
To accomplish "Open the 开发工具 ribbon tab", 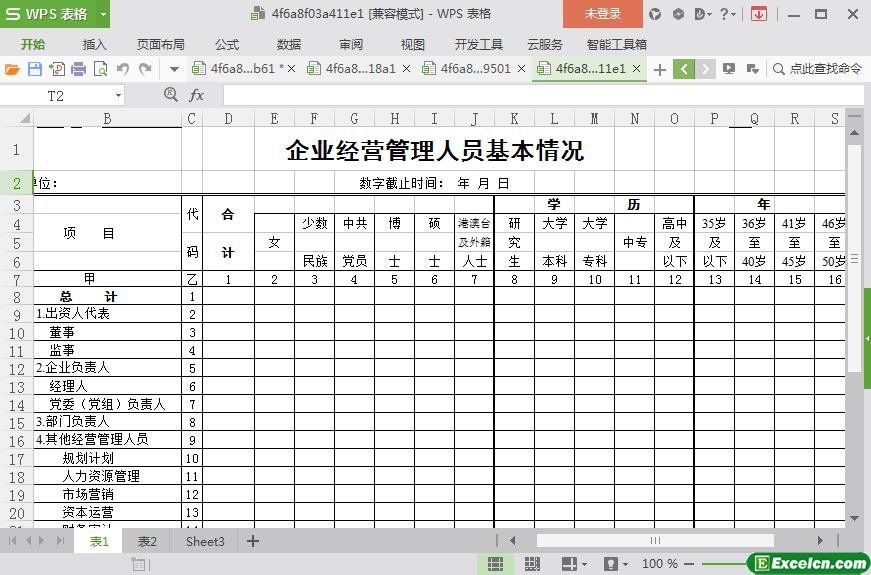I will pos(478,44).
